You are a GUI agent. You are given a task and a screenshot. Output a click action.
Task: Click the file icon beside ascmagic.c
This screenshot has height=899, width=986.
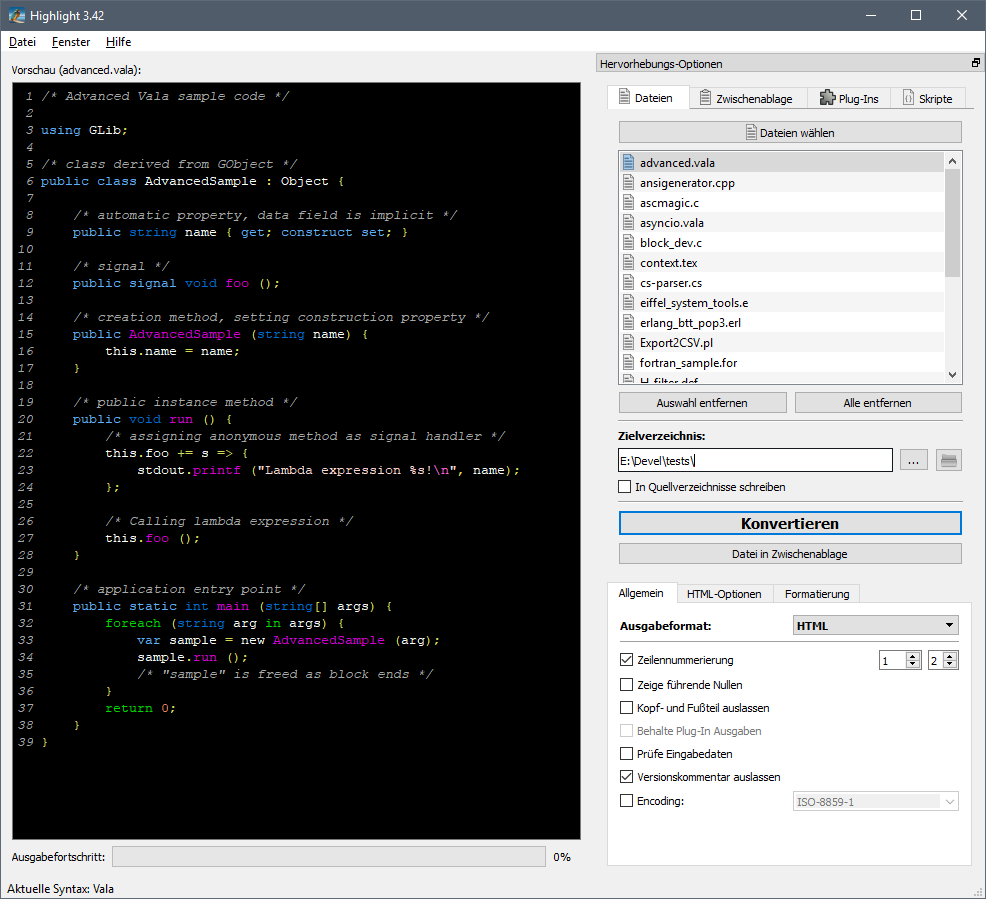(x=628, y=202)
